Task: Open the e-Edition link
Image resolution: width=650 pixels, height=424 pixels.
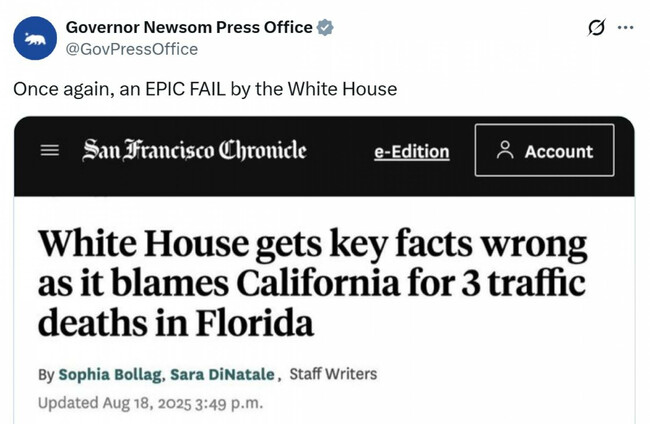Action: coord(411,152)
